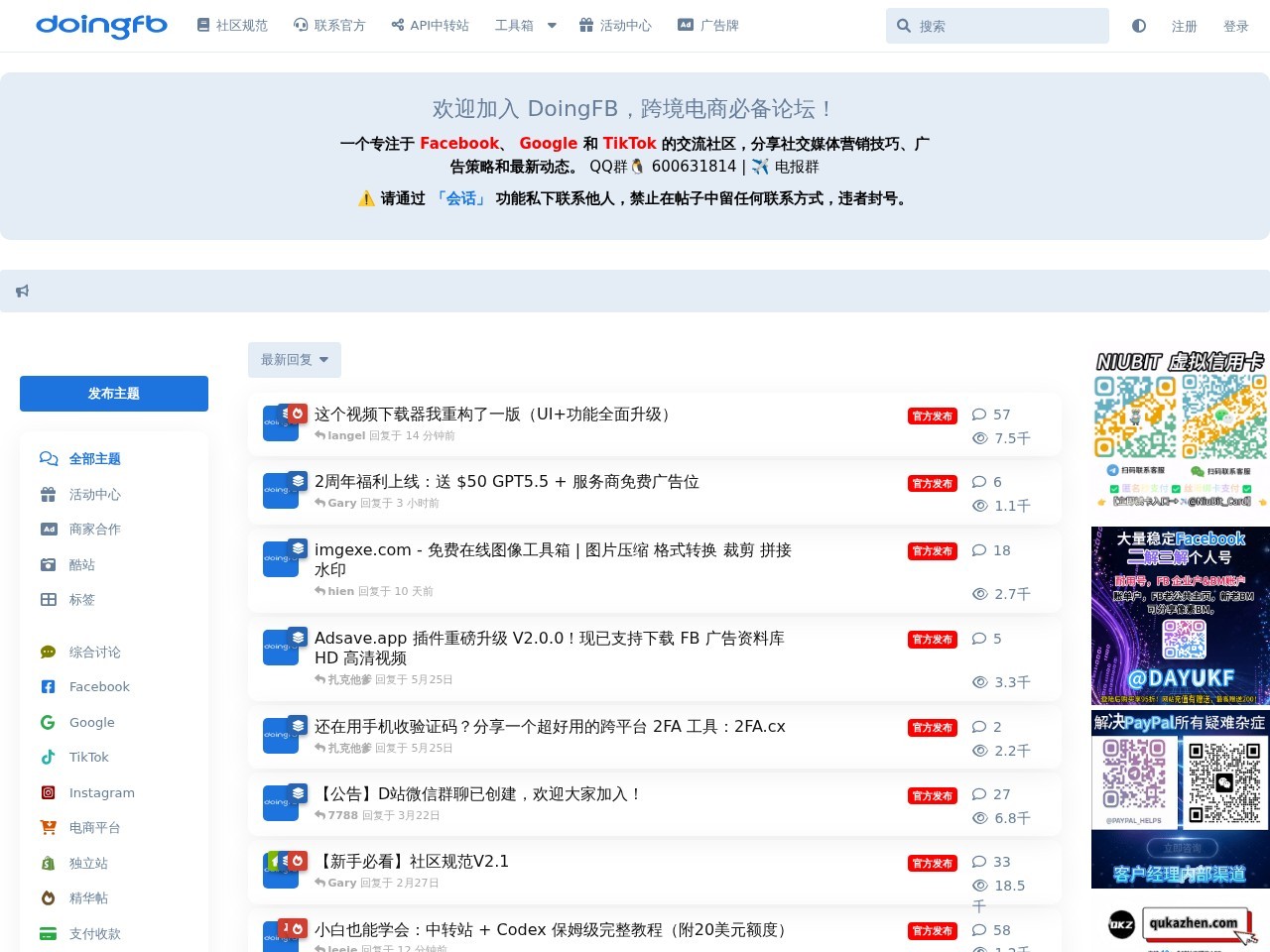Click the avatar on the 【公告】D站微信群聊 post
The width and height of the screenshot is (1270, 952).
point(281,803)
